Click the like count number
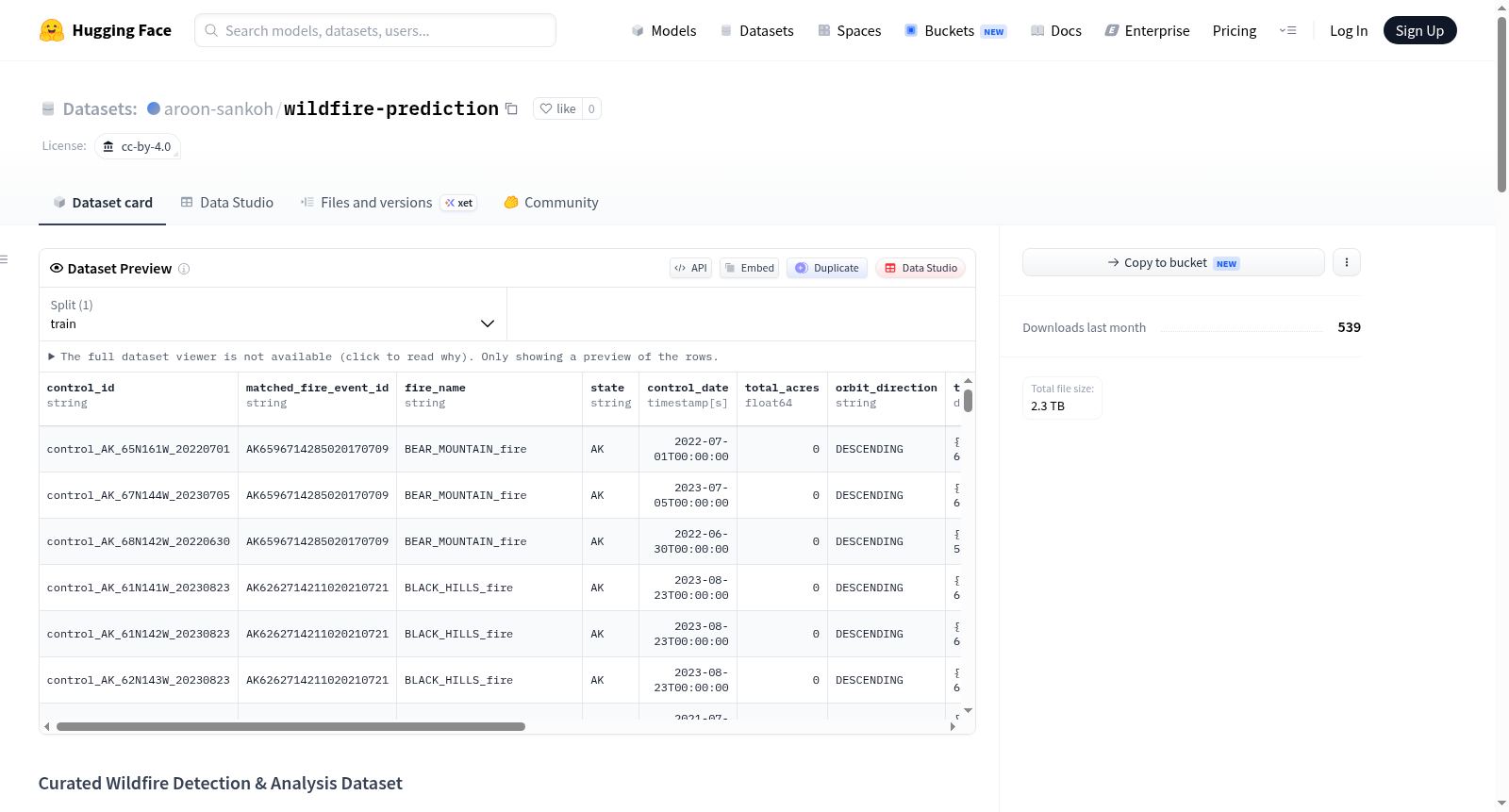 pos(591,108)
